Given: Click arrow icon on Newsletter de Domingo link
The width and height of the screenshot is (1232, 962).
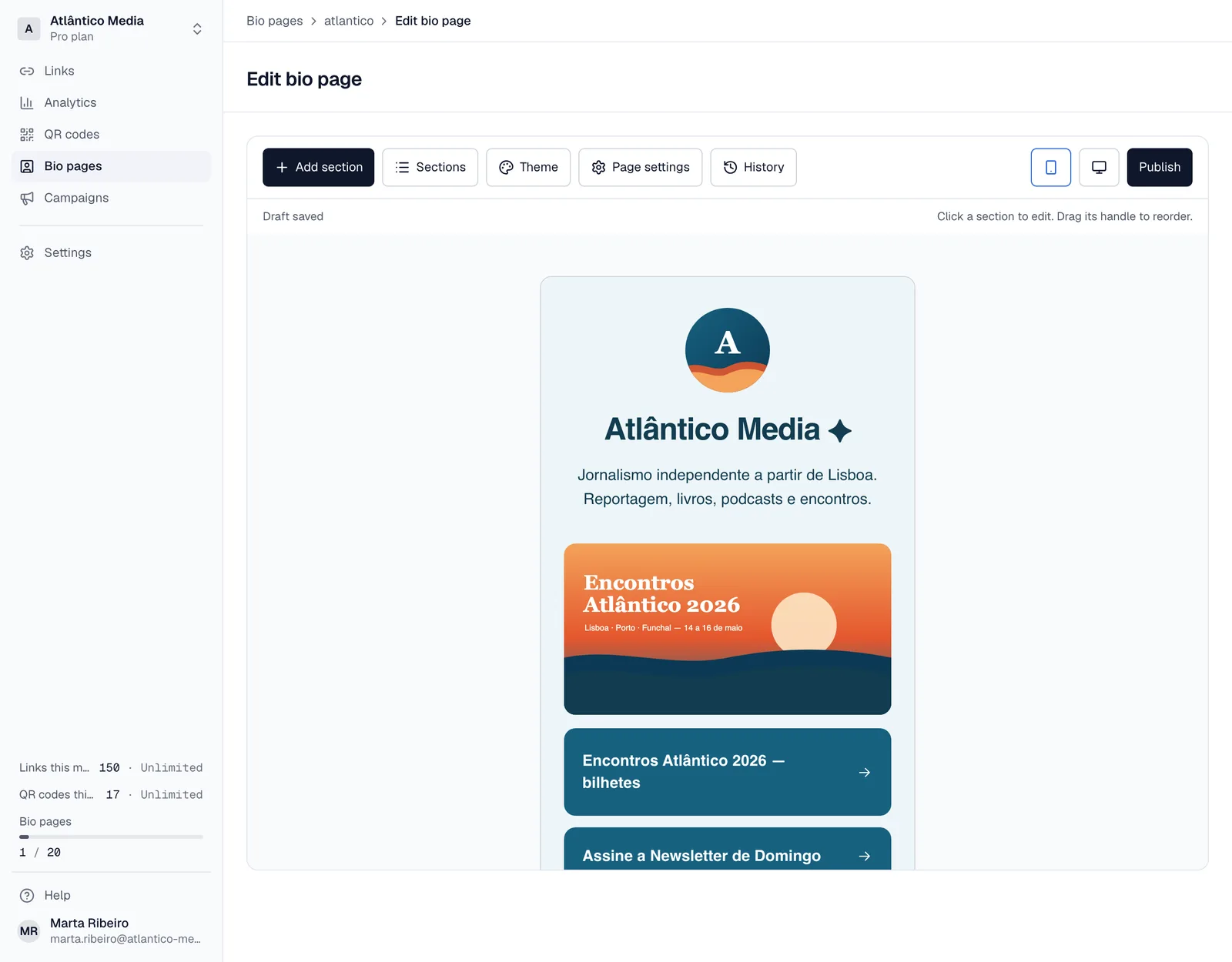Looking at the screenshot, I should (x=865, y=856).
